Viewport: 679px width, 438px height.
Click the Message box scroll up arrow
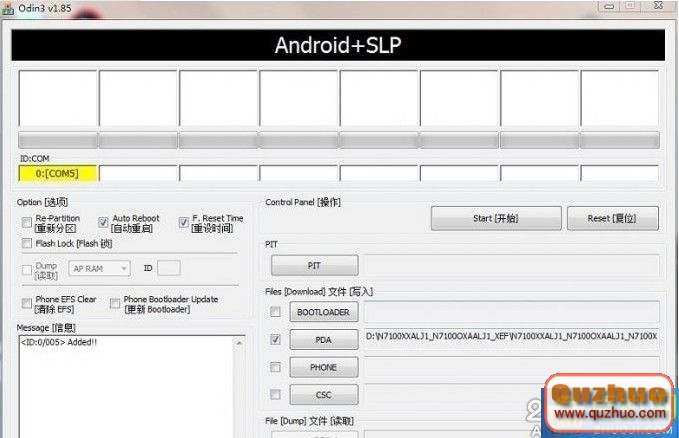point(239,343)
